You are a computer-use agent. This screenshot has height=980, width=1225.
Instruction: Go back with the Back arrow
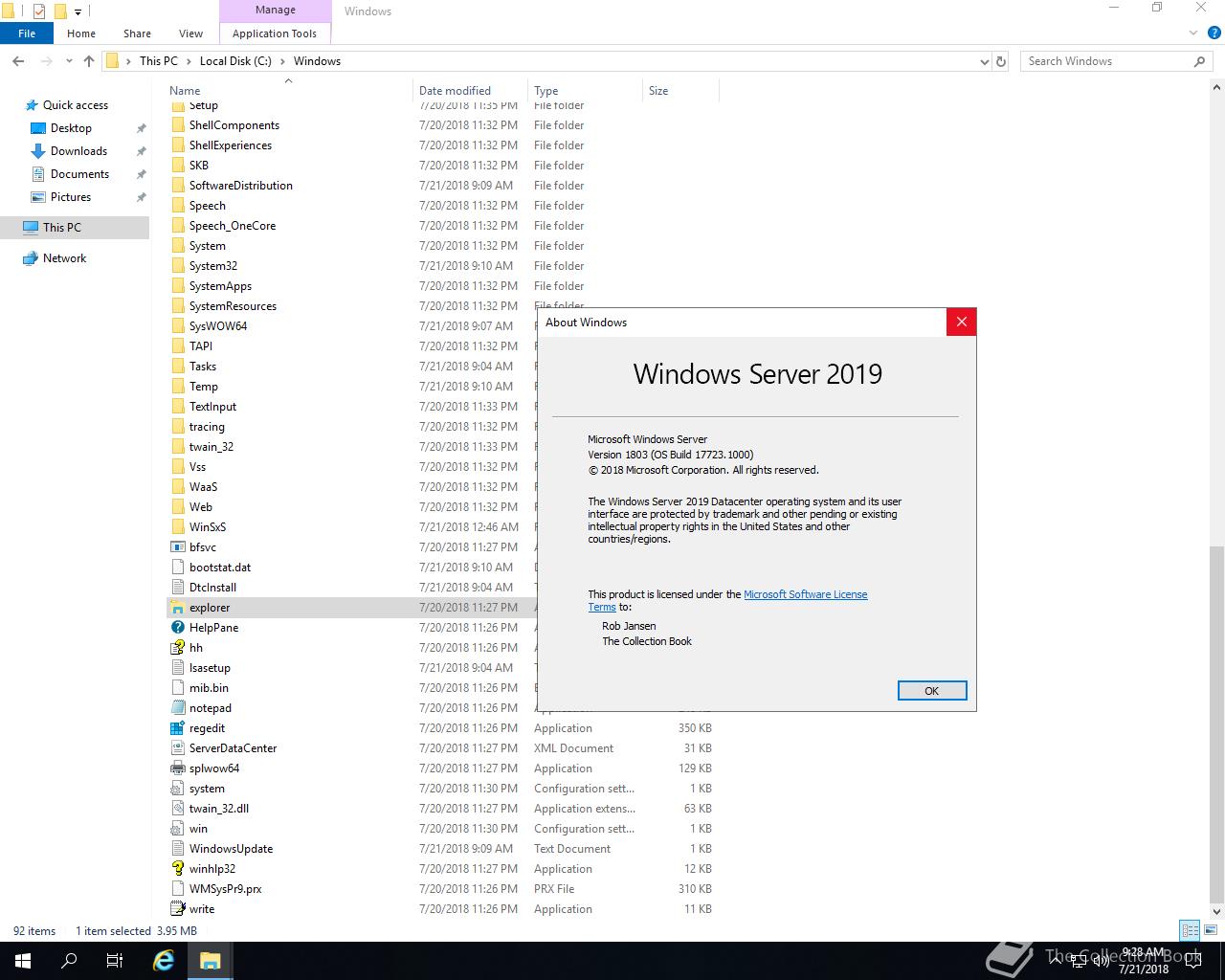click(x=18, y=61)
